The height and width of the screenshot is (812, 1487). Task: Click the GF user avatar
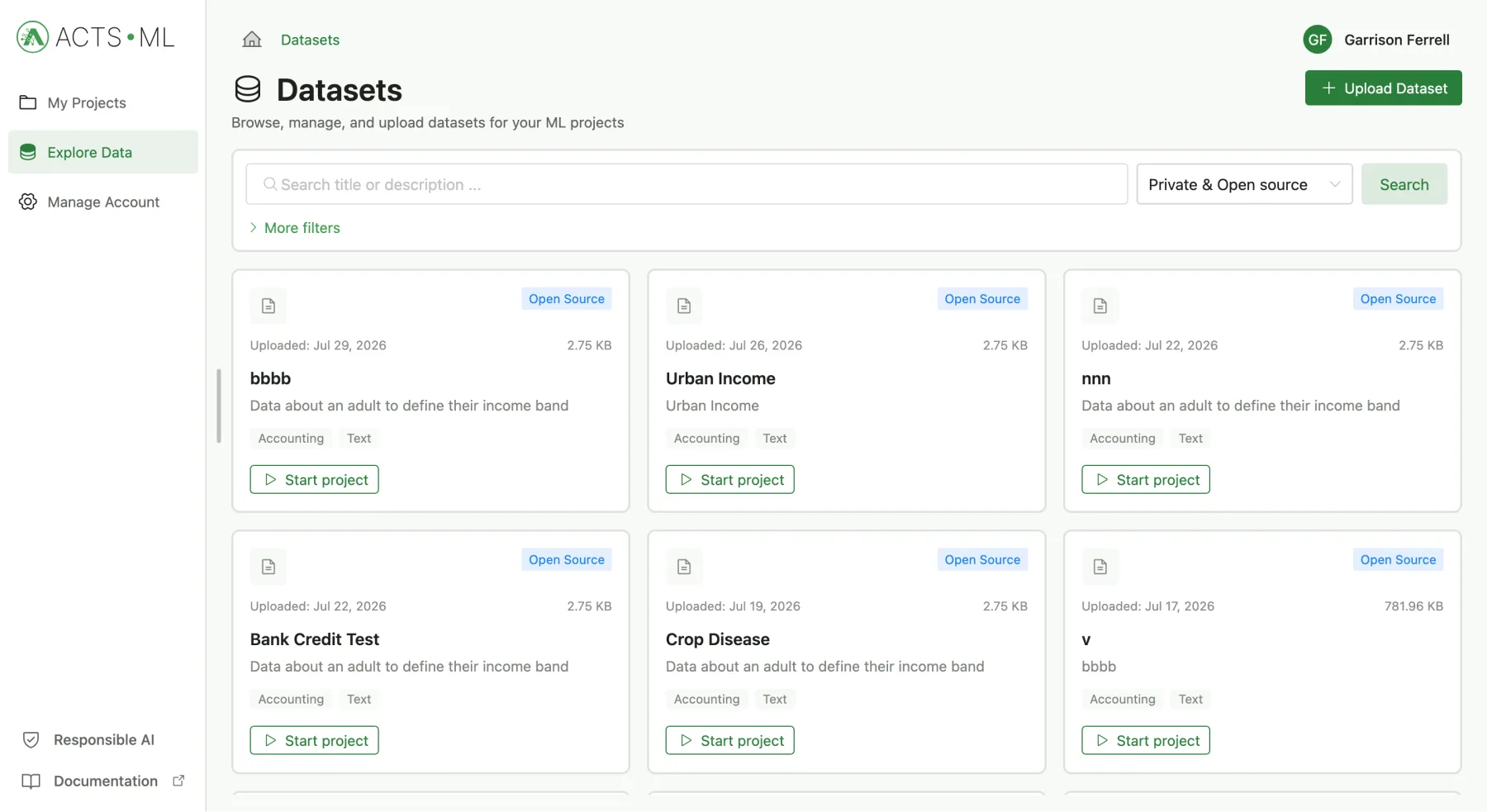(x=1318, y=40)
